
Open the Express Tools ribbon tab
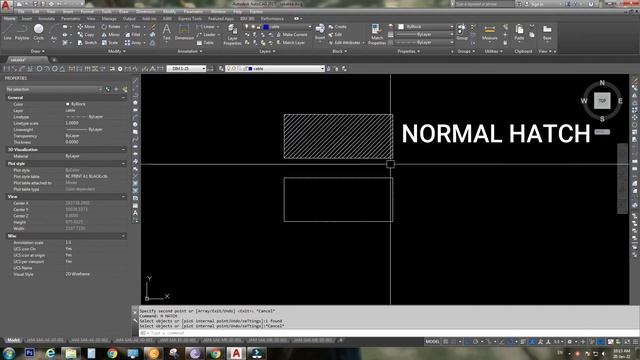point(190,18)
